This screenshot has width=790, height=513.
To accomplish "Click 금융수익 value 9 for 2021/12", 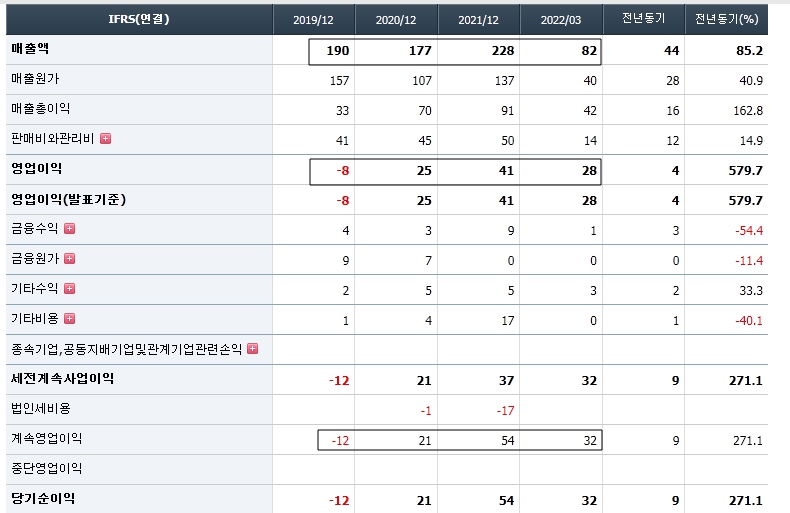I will point(511,231).
